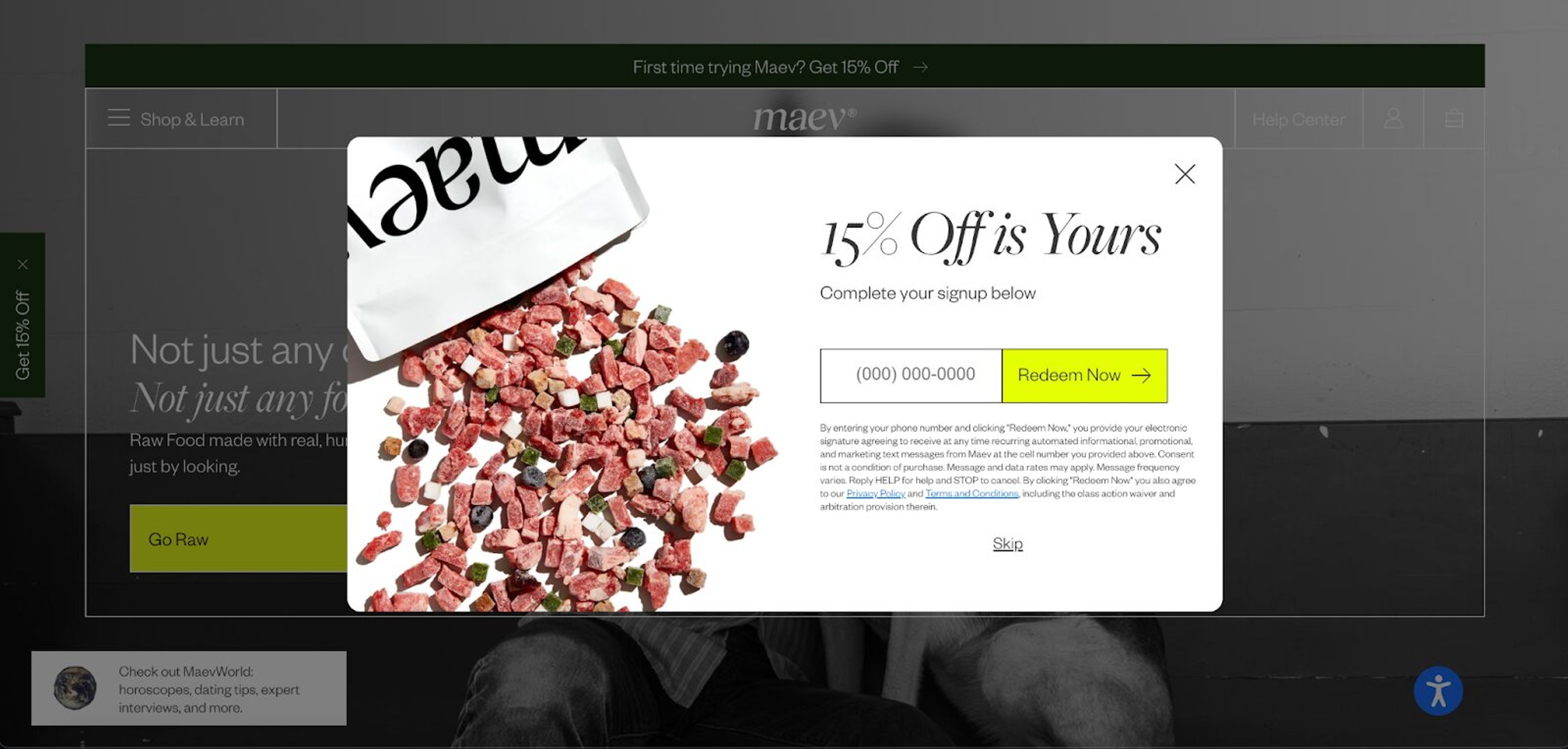The image size is (1568, 749).
Task: Close the 15% Off popup
Action: [1185, 174]
